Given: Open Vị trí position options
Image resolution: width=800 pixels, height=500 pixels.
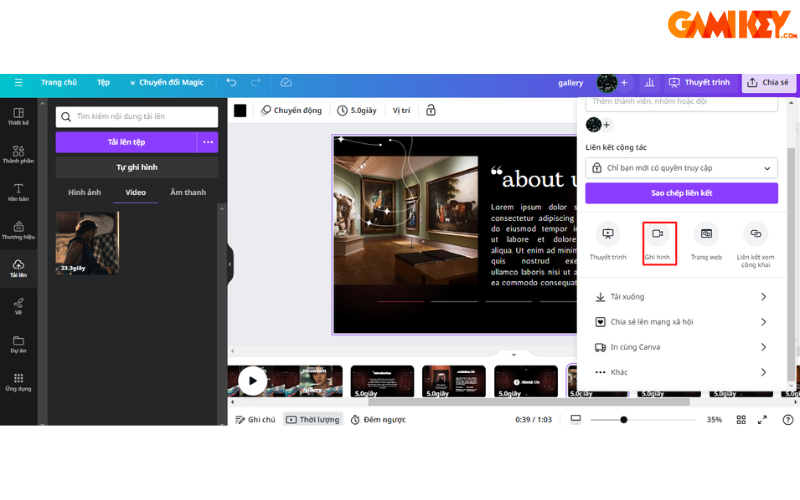Looking at the screenshot, I should (401, 110).
